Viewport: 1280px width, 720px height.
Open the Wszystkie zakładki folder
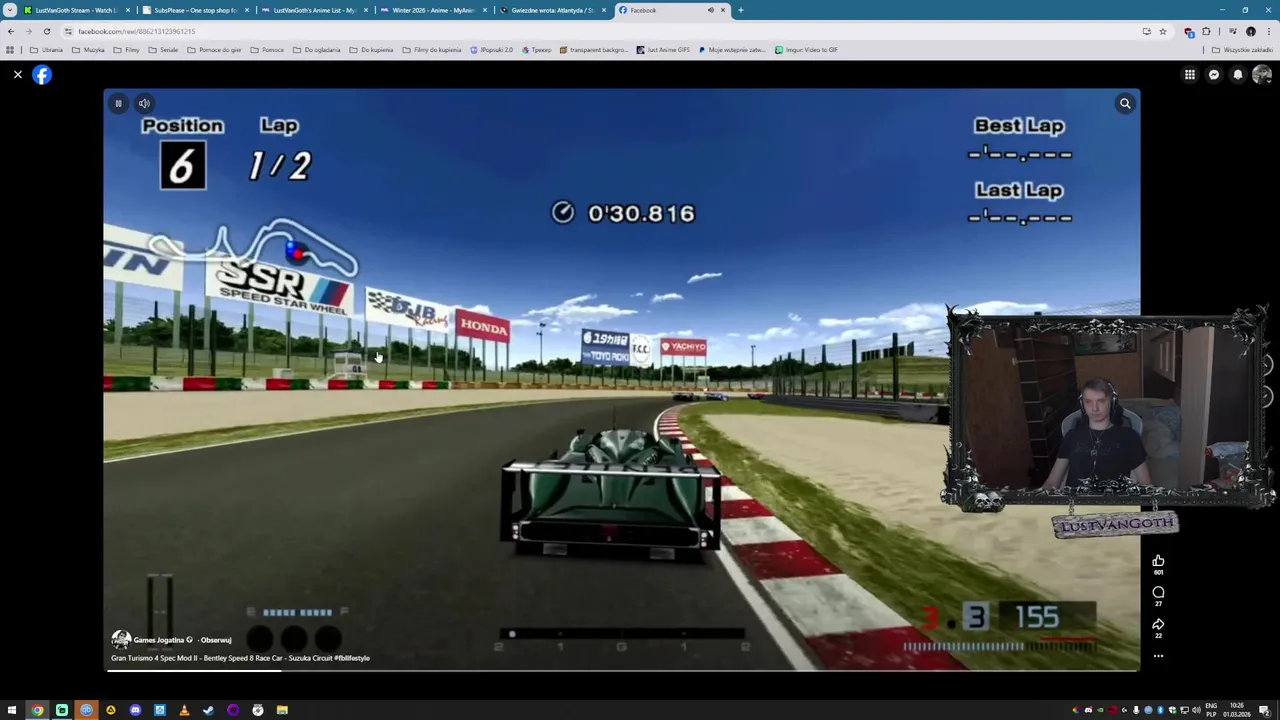[1243, 49]
